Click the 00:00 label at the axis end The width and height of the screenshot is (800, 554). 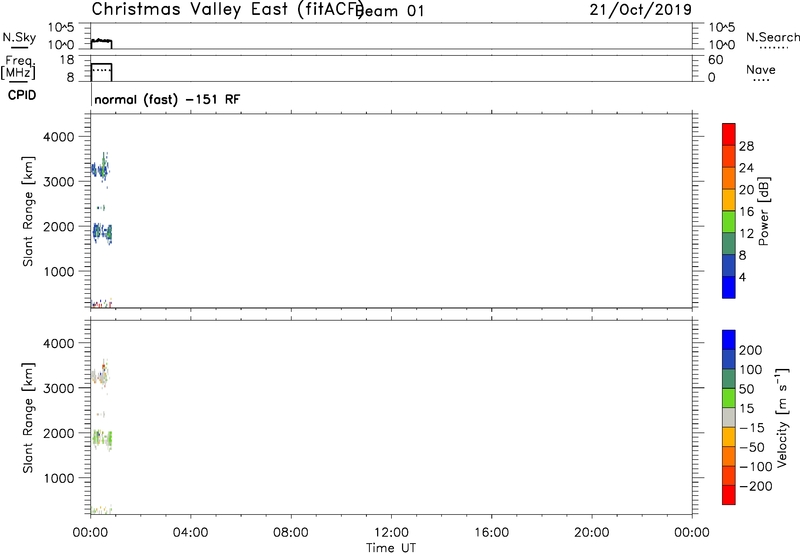[692, 533]
